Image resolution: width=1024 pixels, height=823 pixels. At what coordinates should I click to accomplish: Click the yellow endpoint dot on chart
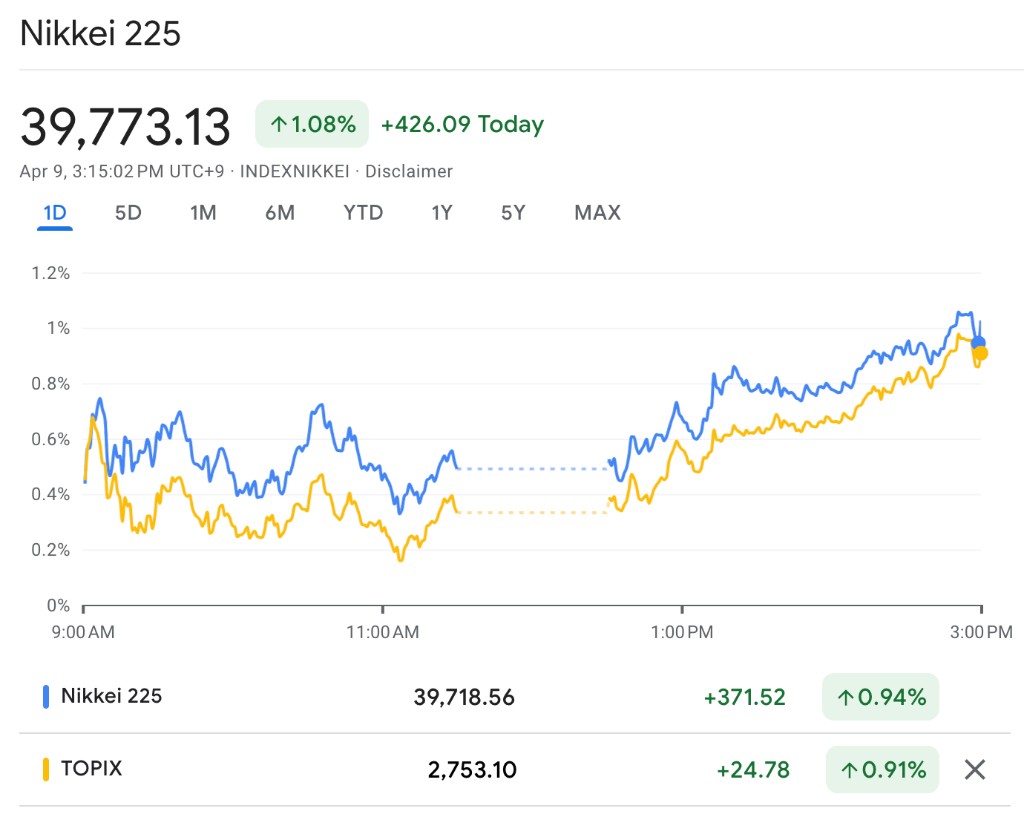point(981,353)
